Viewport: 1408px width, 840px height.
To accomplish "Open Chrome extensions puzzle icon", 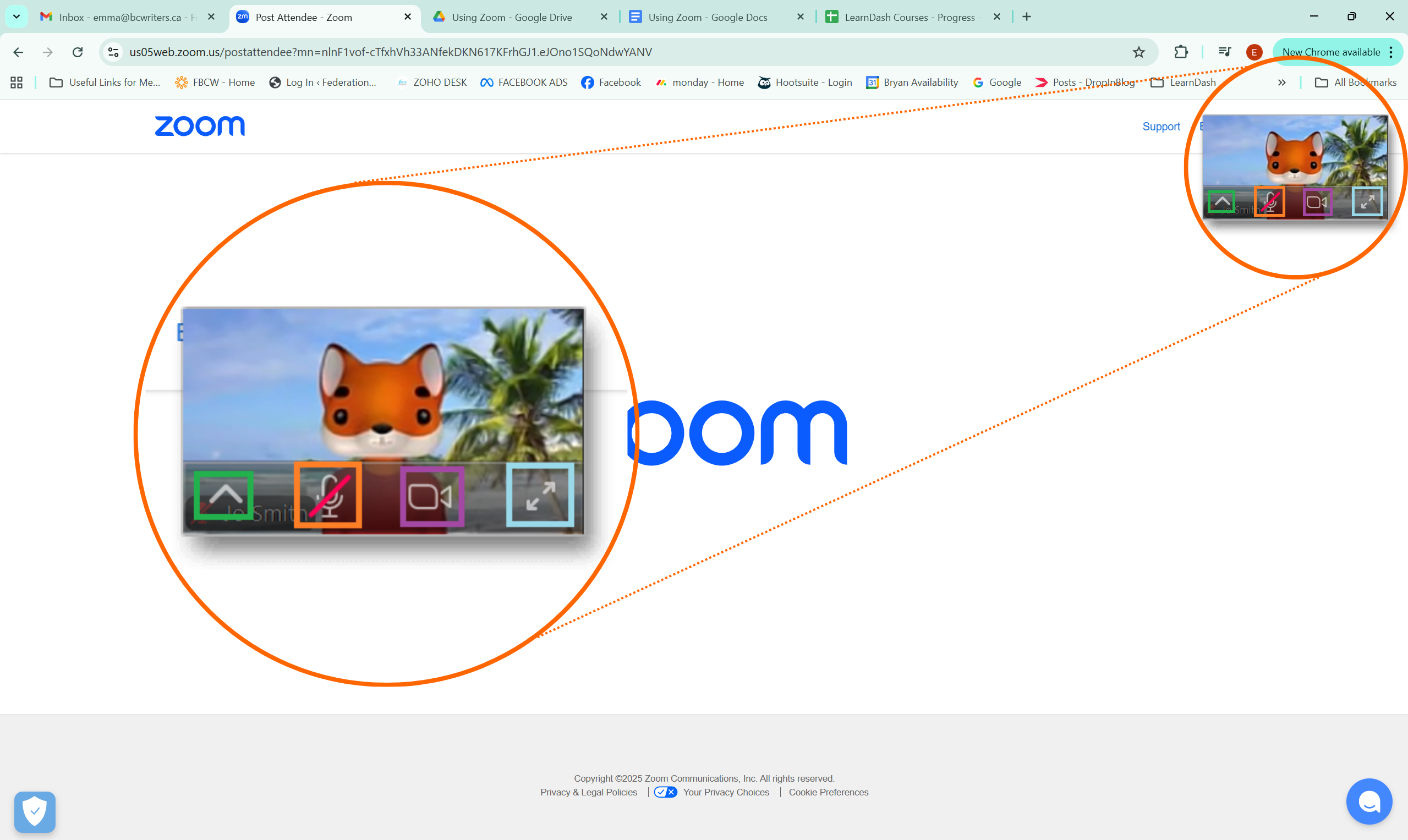I will (1181, 52).
